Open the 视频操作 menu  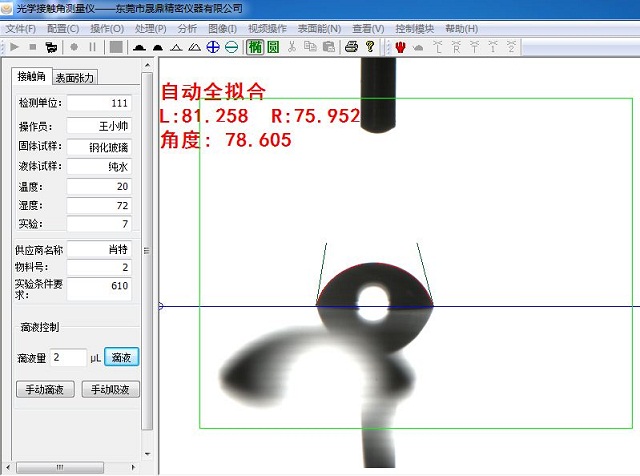click(267, 29)
